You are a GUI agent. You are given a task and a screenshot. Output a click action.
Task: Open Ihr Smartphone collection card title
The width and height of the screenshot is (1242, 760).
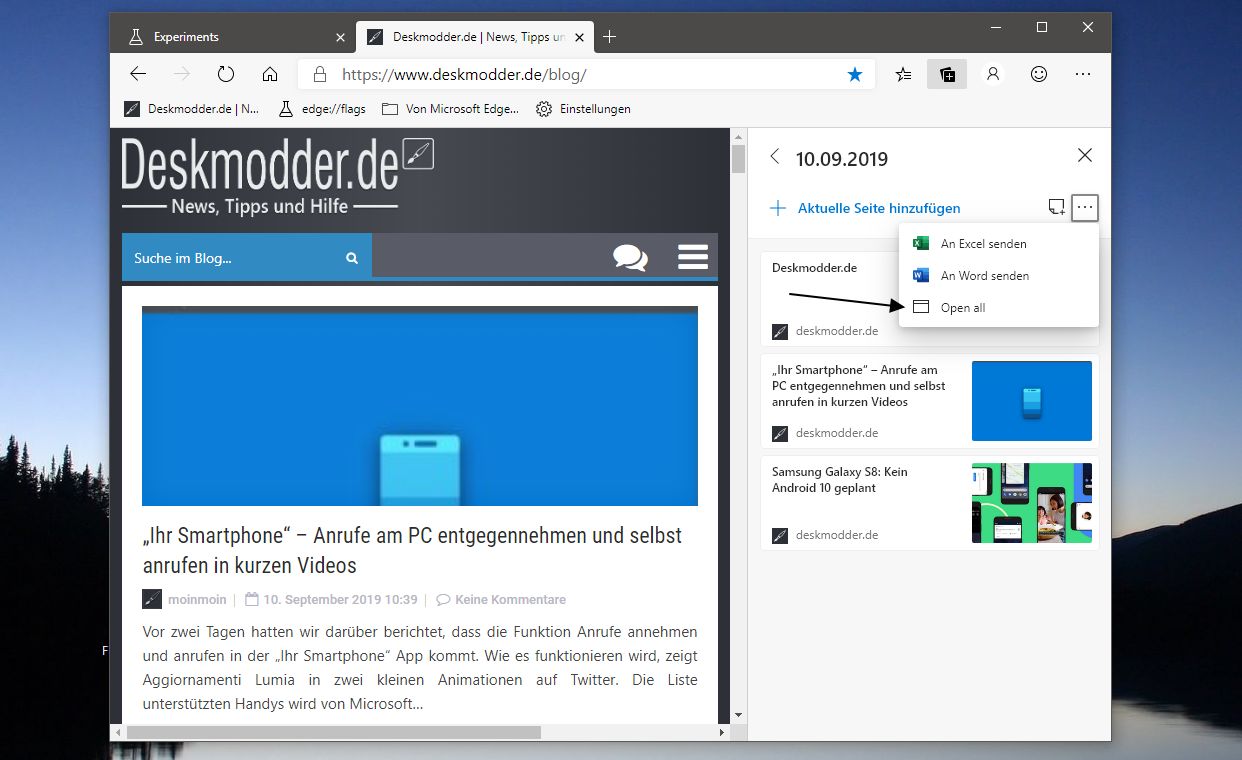tap(859, 386)
